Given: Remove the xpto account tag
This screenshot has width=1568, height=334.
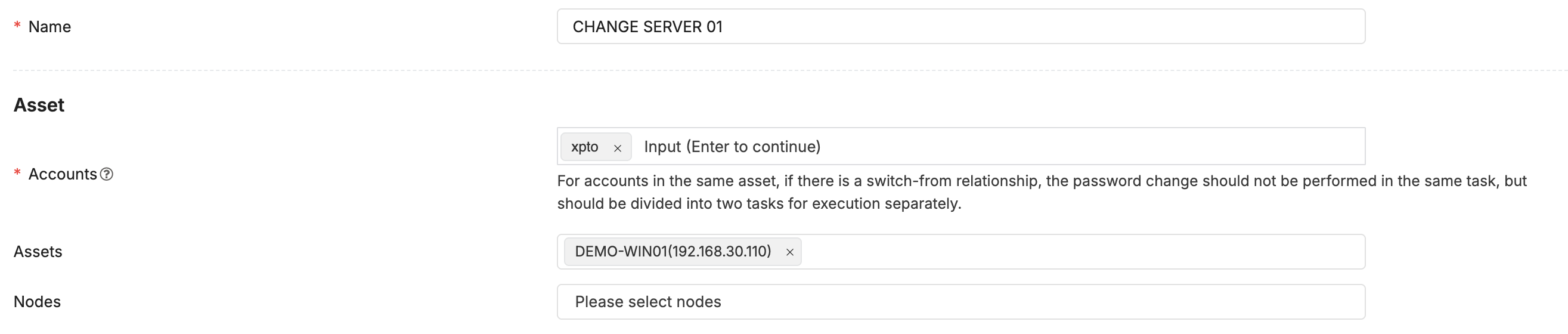Looking at the screenshot, I should pos(617,148).
